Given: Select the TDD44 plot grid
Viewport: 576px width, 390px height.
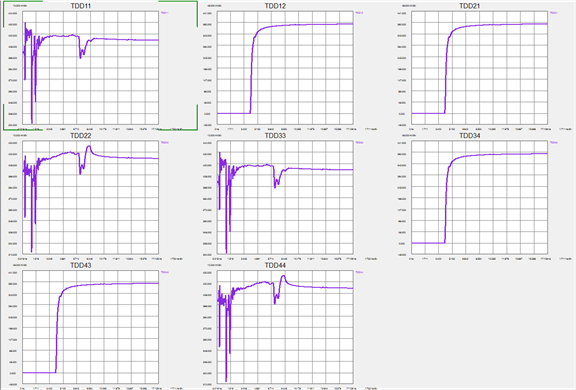Looking at the screenshot, I should click(285, 327).
